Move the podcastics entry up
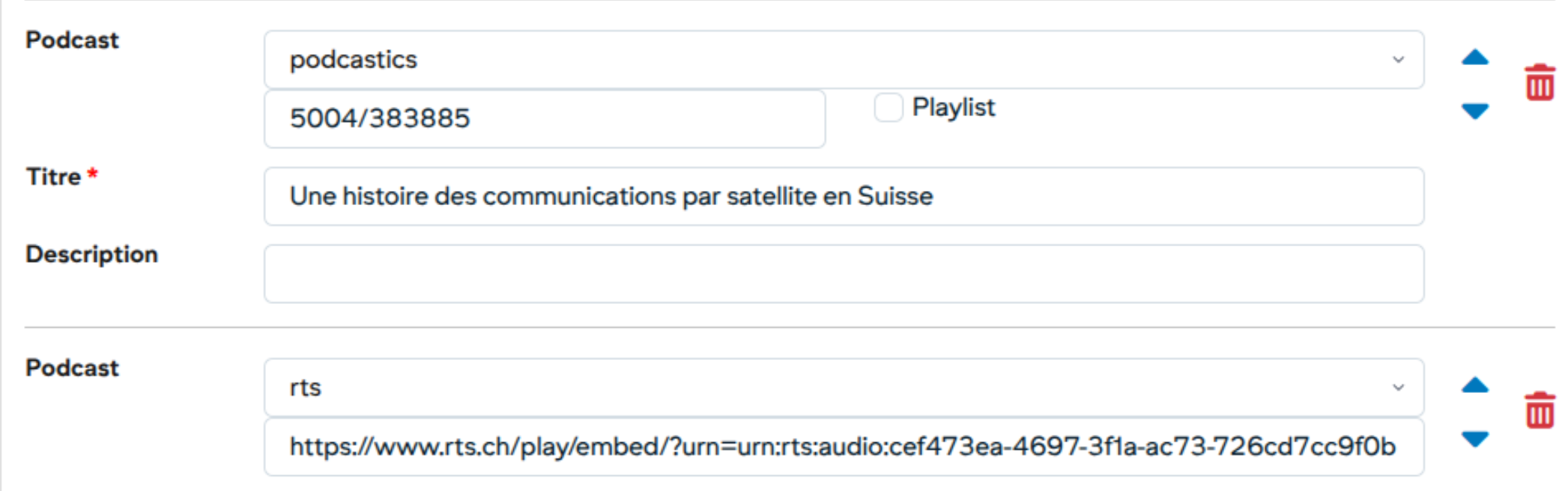 [x=1474, y=58]
